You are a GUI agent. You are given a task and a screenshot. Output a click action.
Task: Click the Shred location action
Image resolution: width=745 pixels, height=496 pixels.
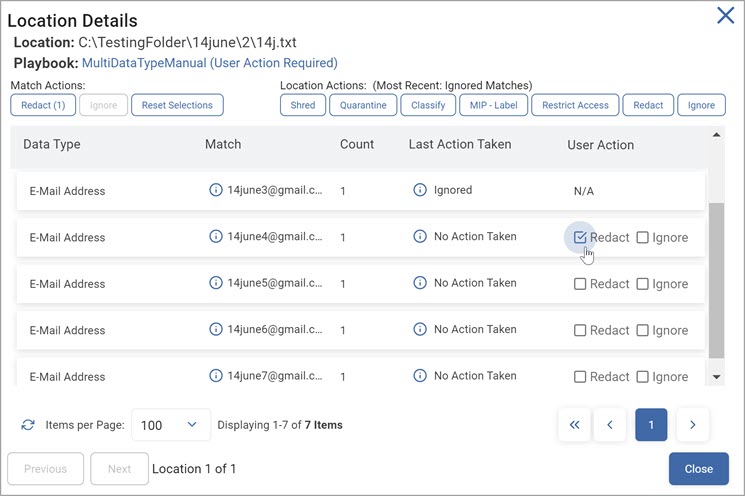click(x=303, y=105)
